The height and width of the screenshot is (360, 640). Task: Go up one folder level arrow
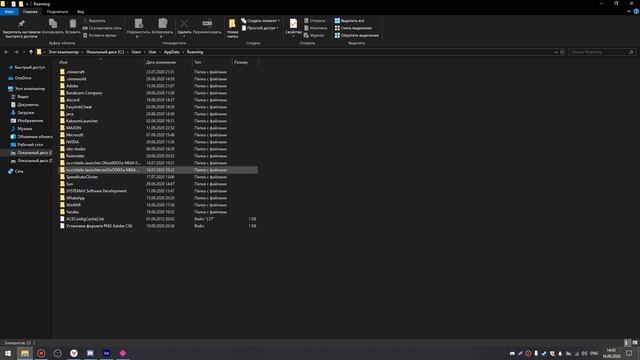[x=31, y=52]
